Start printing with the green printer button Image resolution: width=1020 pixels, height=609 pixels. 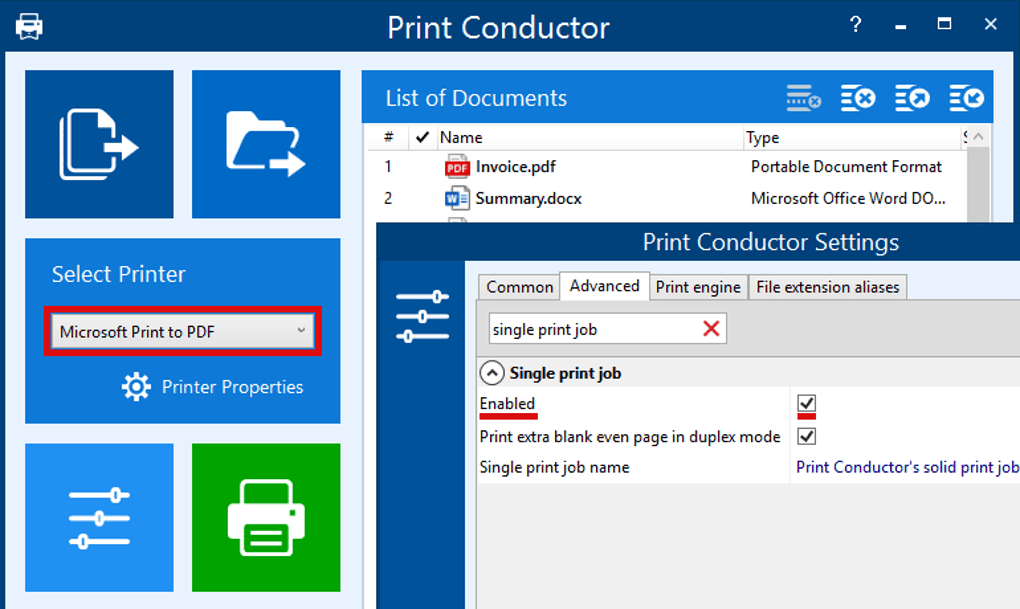tap(265, 517)
